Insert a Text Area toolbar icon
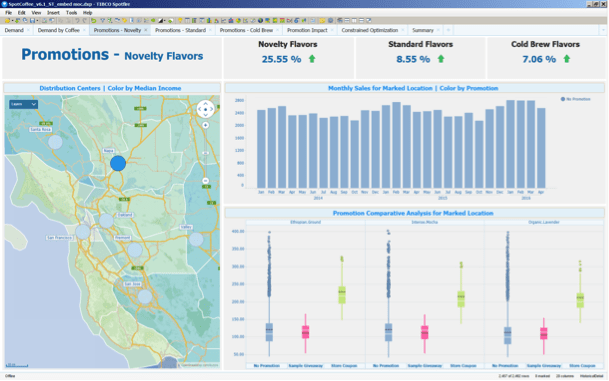Screen dimensions: 609x381 tap(313, 21)
